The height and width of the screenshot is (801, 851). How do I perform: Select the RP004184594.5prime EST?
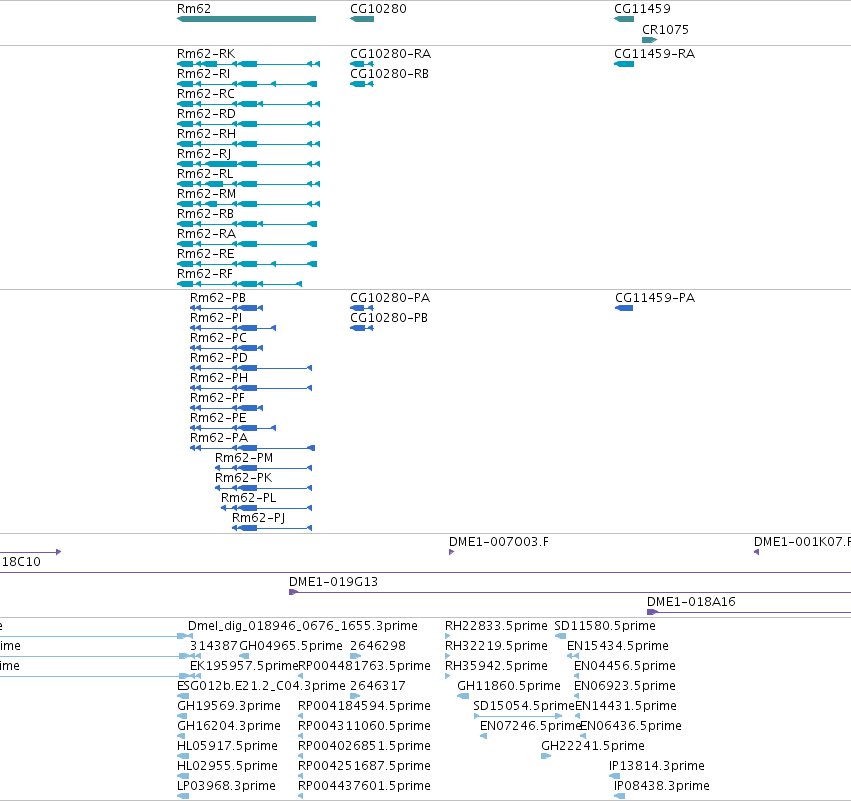coord(301,716)
